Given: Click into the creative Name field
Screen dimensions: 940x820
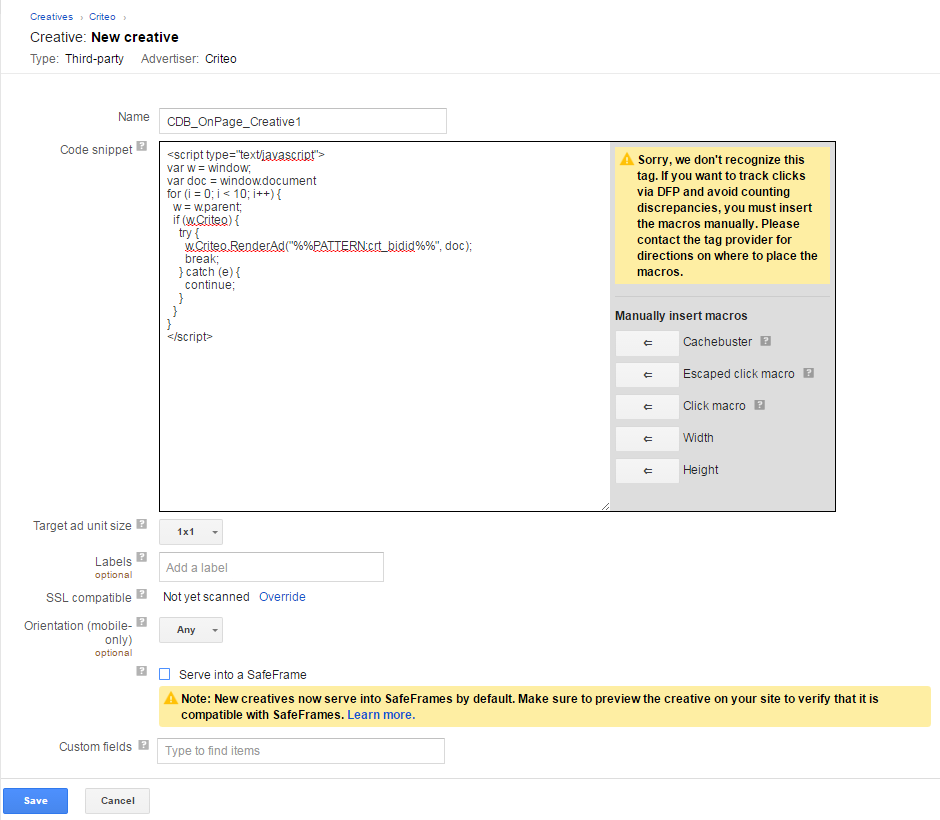Looking at the screenshot, I should 303,121.
